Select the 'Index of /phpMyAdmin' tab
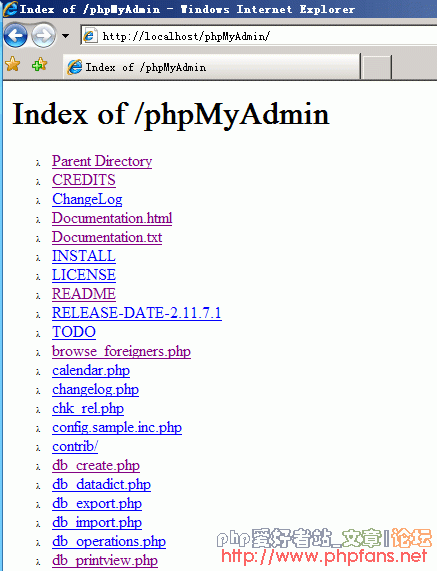Viewport: 437px width, 571px height. tap(212, 67)
